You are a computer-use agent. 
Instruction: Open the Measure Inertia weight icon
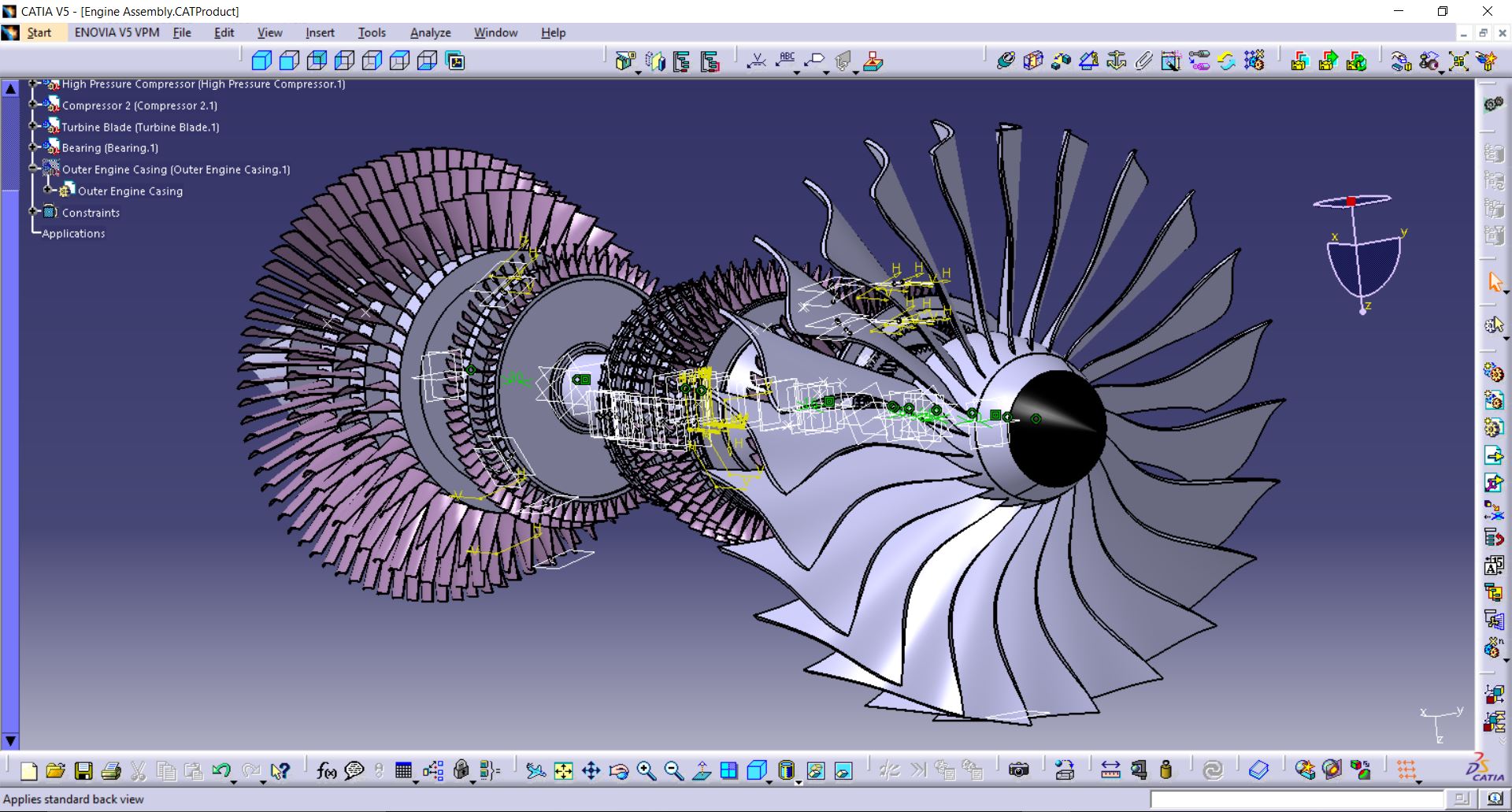point(1166,770)
